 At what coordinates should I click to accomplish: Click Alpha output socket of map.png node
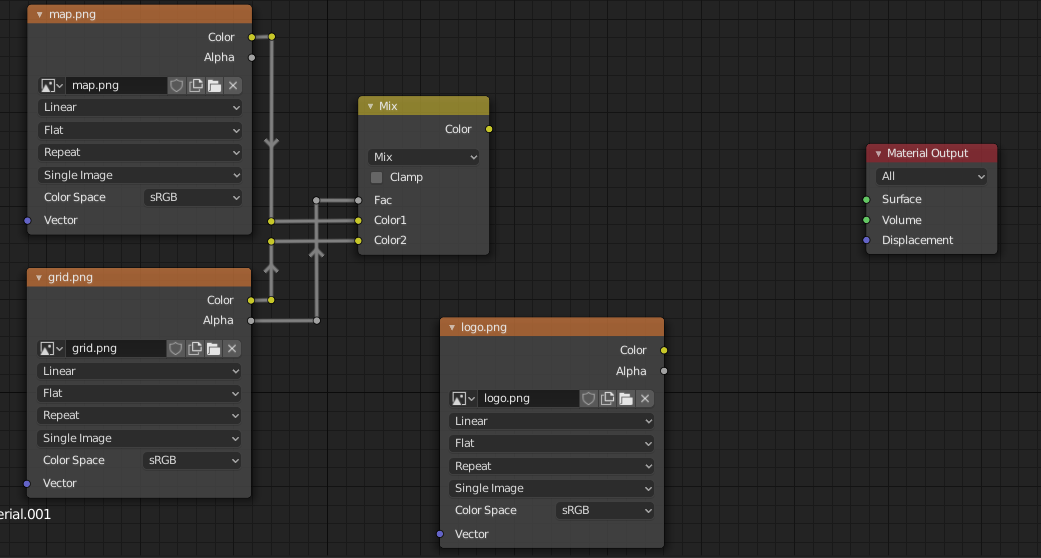(252, 58)
